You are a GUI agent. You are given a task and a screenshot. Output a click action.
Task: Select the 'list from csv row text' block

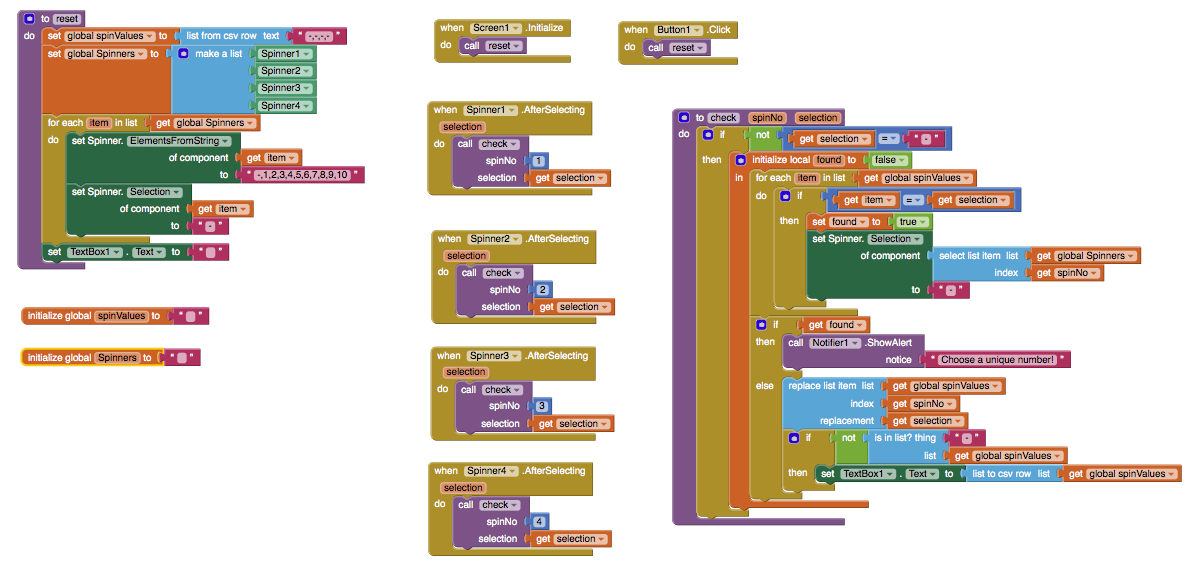tap(234, 36)
